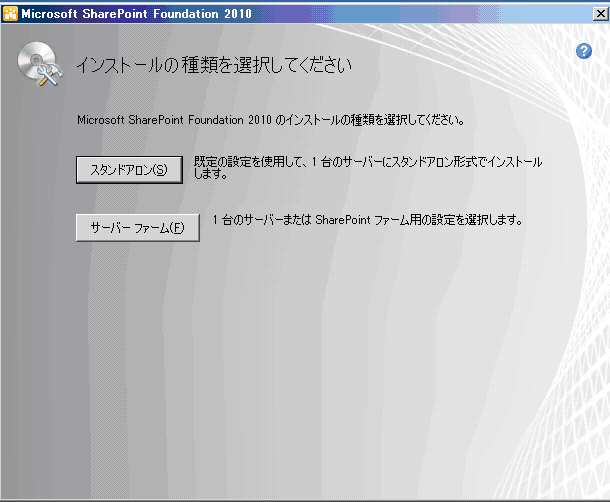Click the title bar text 'Microsoft SharePoint Foundation 2010'
This screenshot has height=502, width=610.
coord(137,14)
